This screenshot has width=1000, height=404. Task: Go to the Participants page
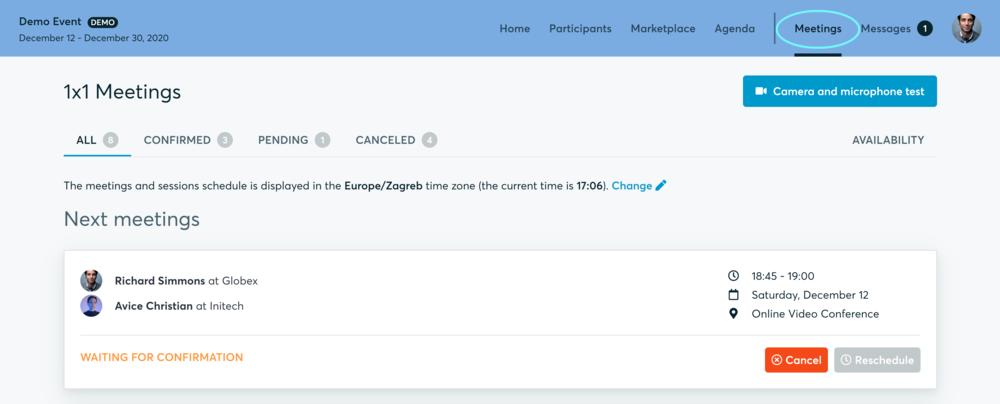(x=580, y=29)
